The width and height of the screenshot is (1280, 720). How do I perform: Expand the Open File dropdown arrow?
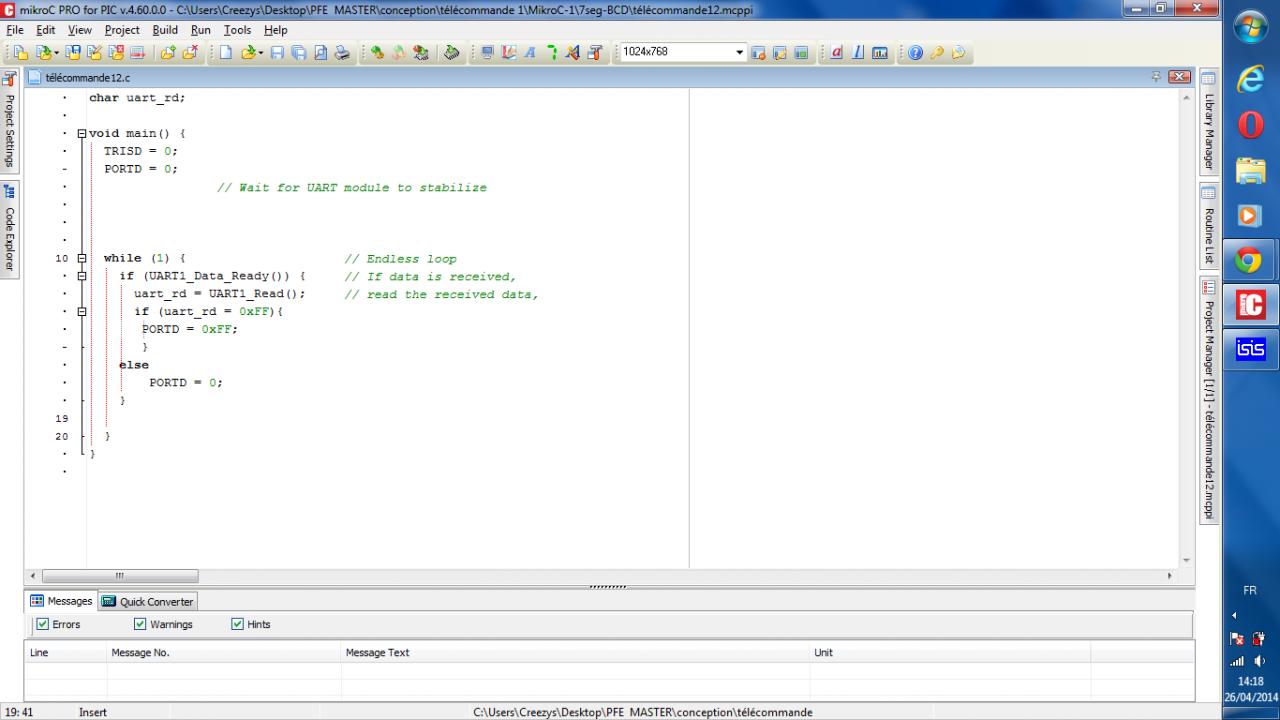(261, 52)
